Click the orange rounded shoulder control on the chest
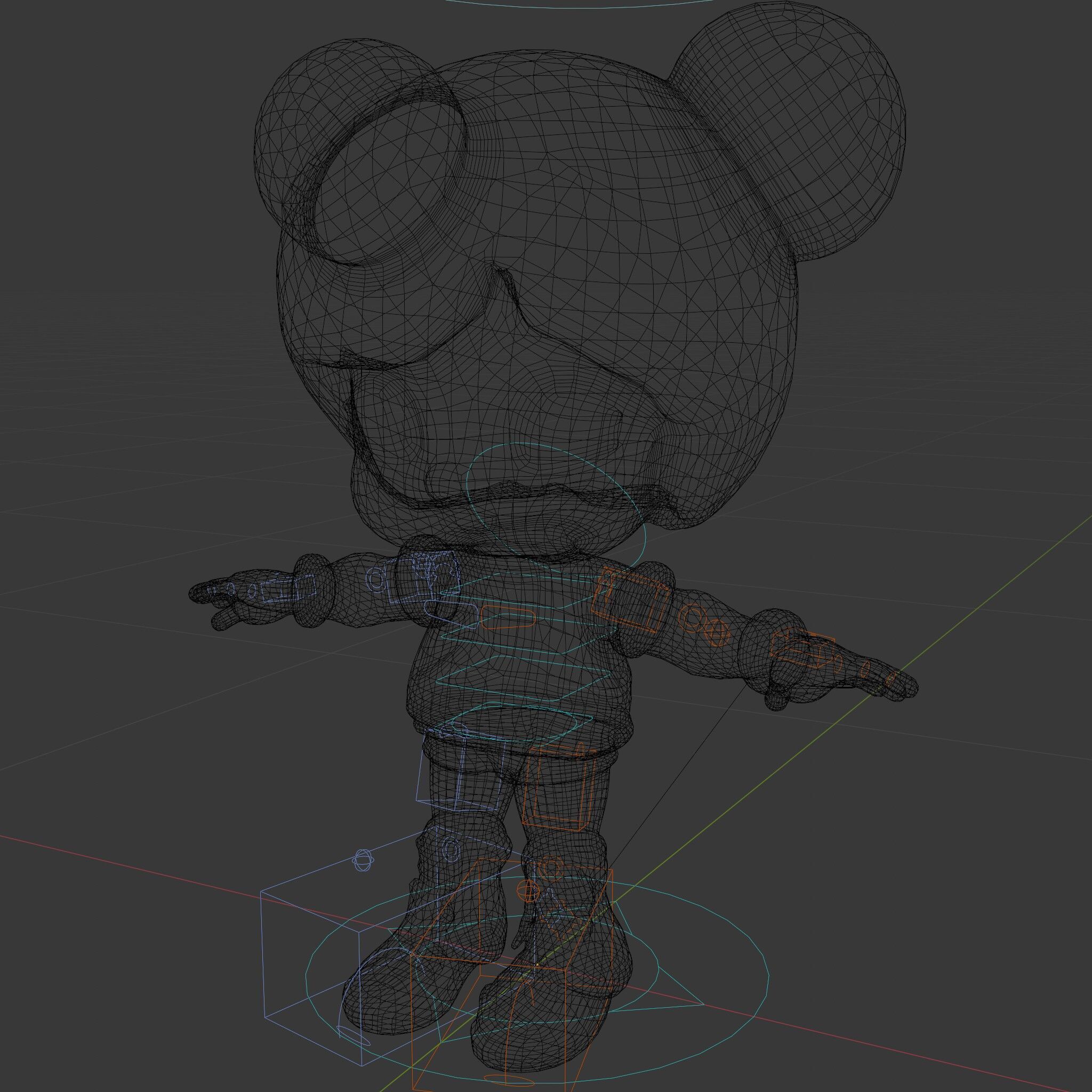Screen dimensions: 1092x1092 pyautogui.click(x=508, y=617)
